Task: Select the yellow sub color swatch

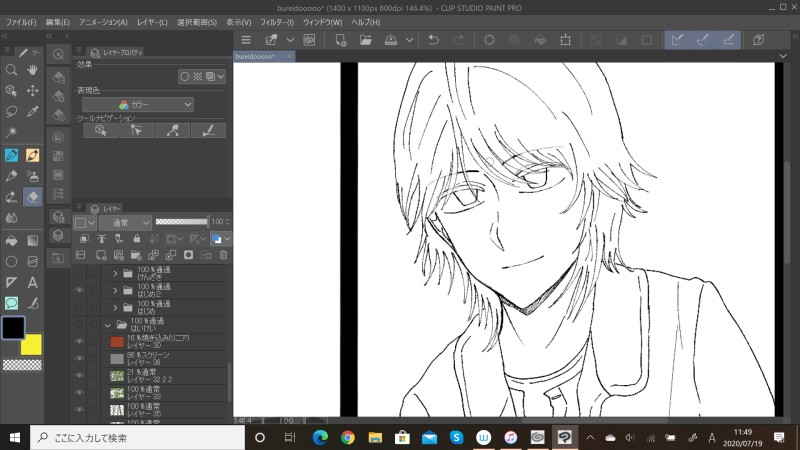Action: click(32, 345)
